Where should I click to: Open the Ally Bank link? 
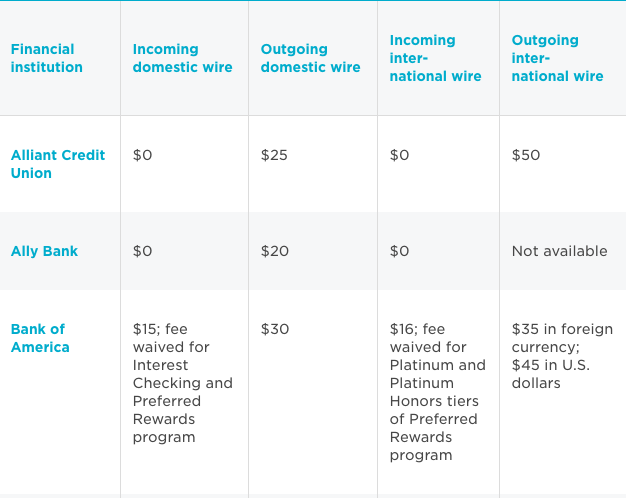44,251
